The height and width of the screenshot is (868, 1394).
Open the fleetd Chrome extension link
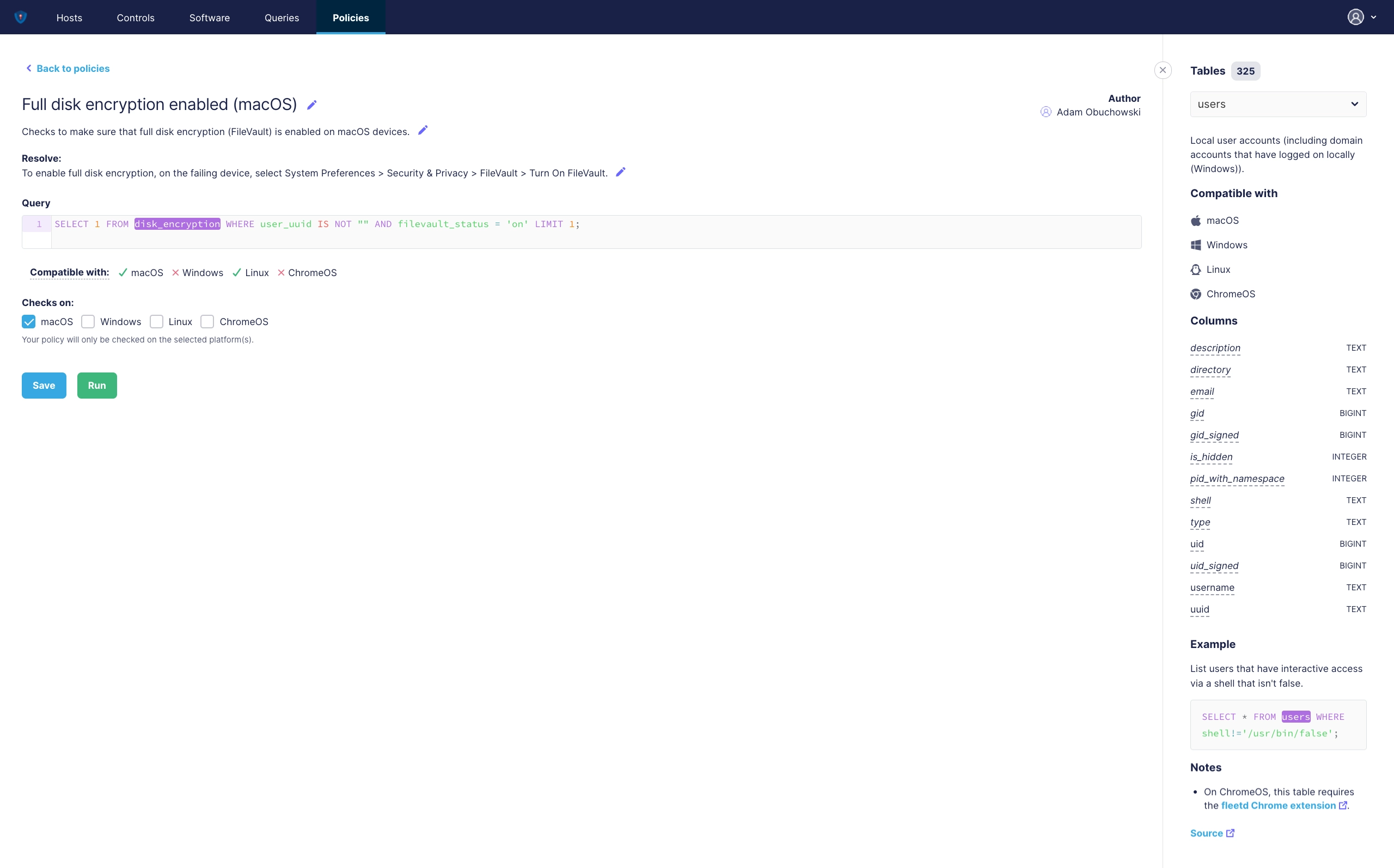pyautogui.click(x=1278, y=805)
